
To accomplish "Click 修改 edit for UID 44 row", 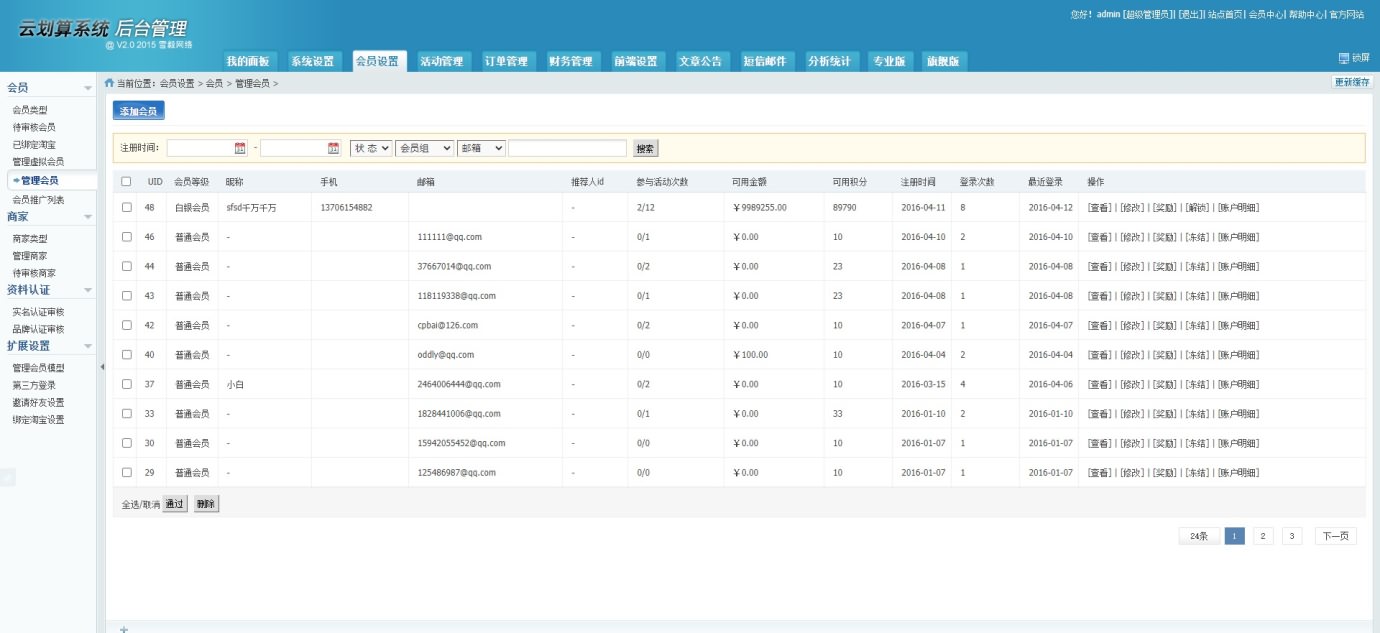I will click(1131, 267).
